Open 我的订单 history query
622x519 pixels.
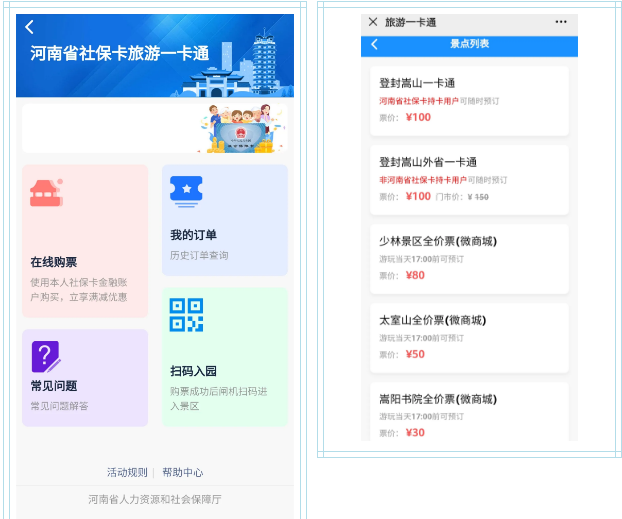pyautogui.click(x=225, y=220)
